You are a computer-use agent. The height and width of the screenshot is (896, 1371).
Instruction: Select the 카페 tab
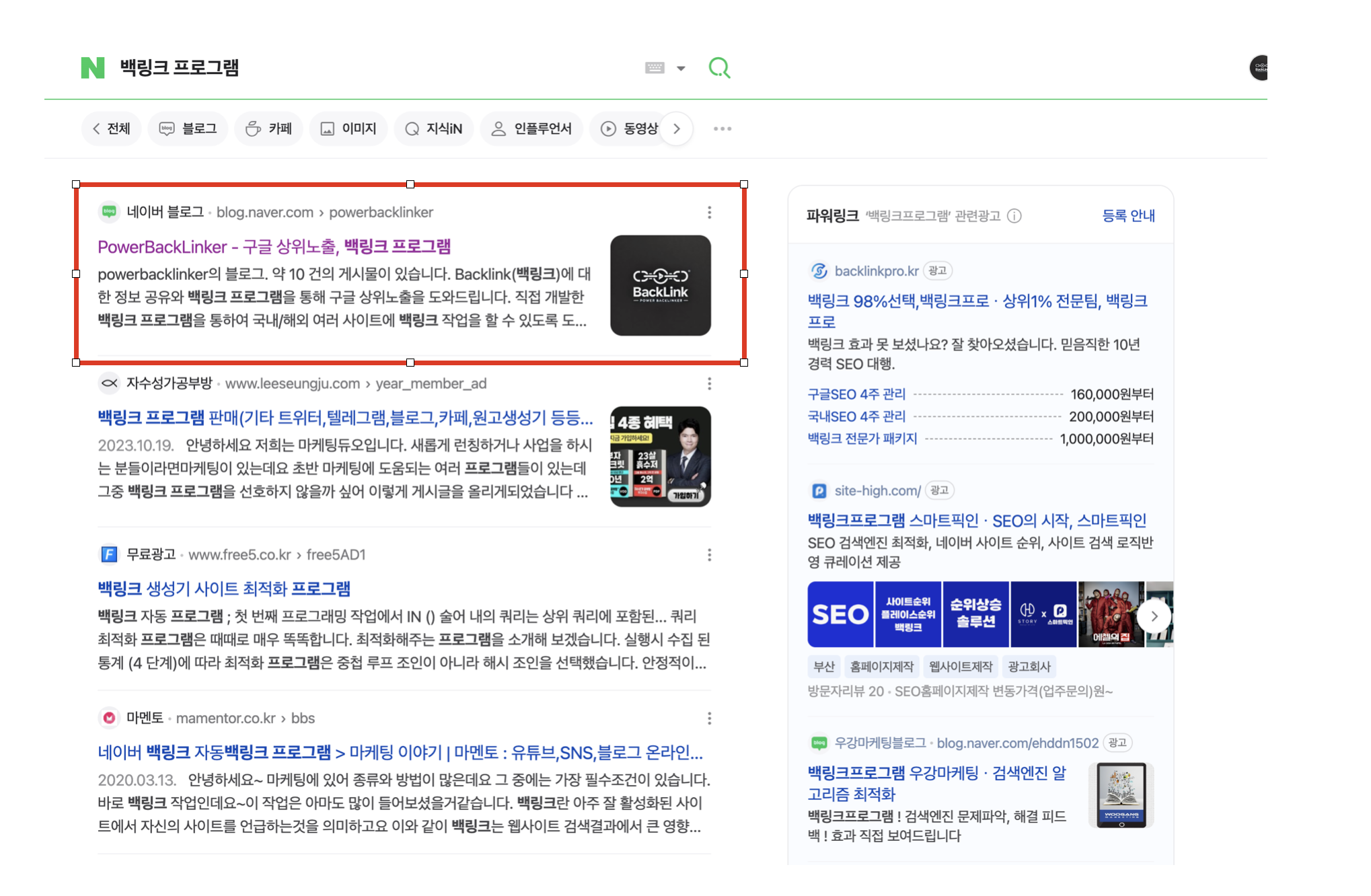click(x=268, y=128)
